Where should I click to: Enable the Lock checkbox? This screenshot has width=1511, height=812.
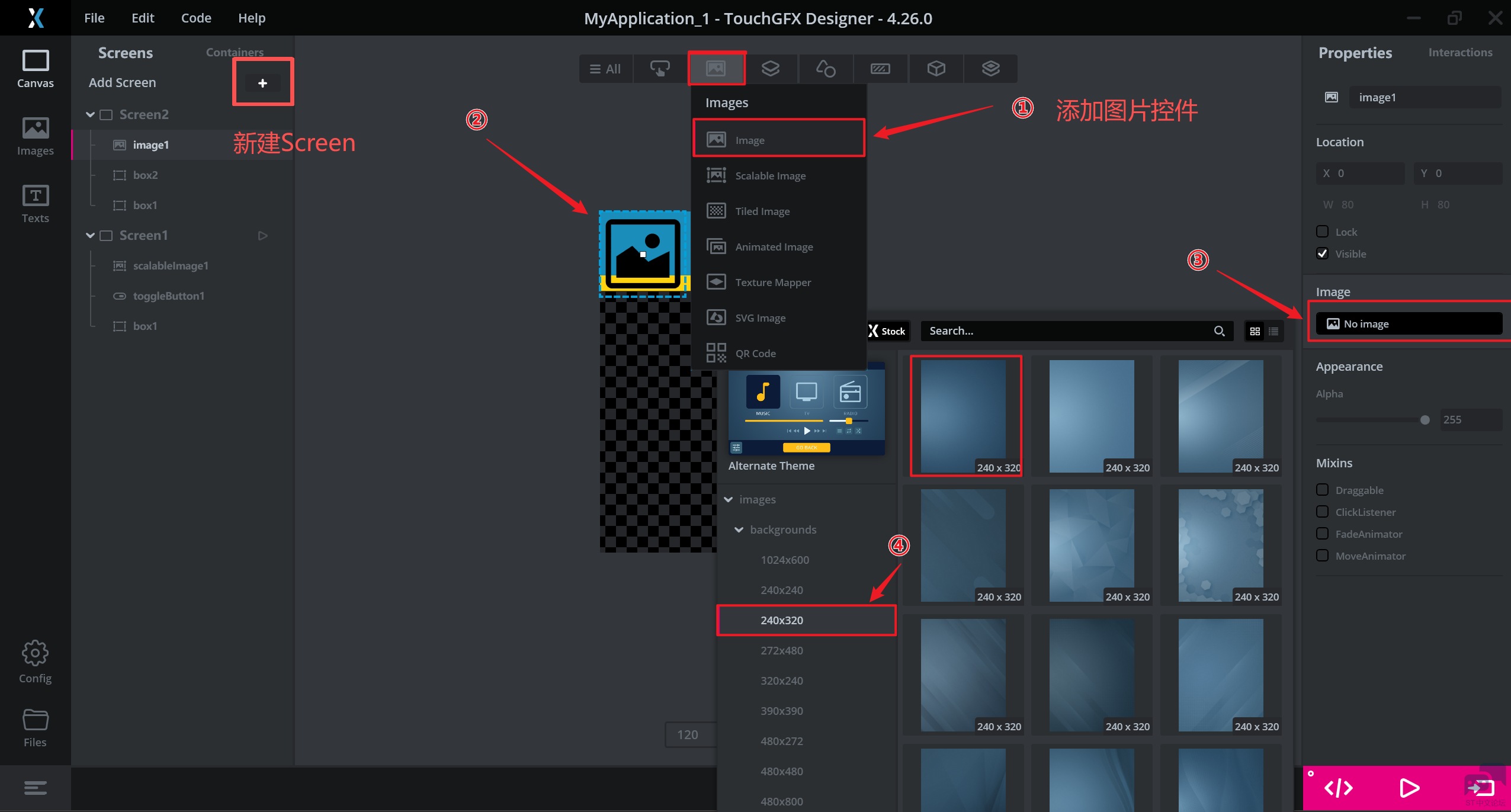(x=1322, y=232)
